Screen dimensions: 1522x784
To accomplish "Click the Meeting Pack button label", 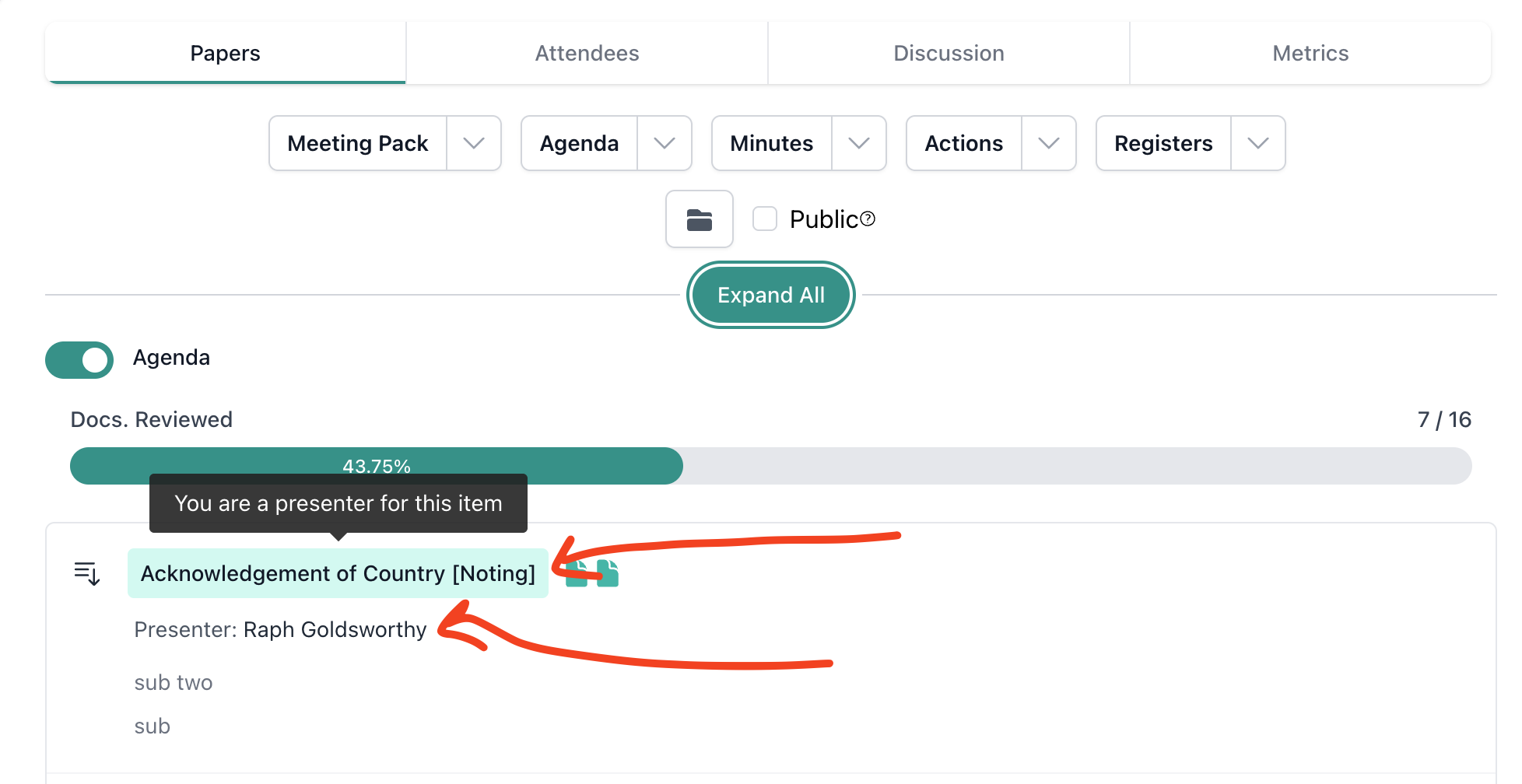I will pyautogui.click(x=357, y=143).
